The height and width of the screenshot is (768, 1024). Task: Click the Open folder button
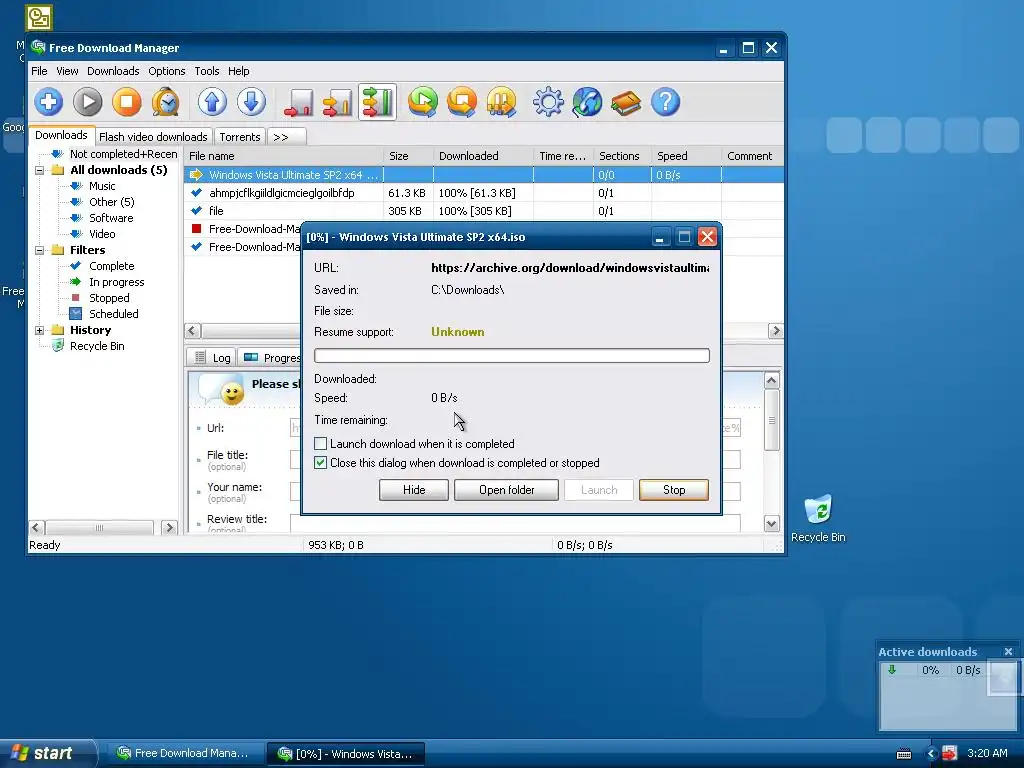pyautogui.click(x=506, y=490)
